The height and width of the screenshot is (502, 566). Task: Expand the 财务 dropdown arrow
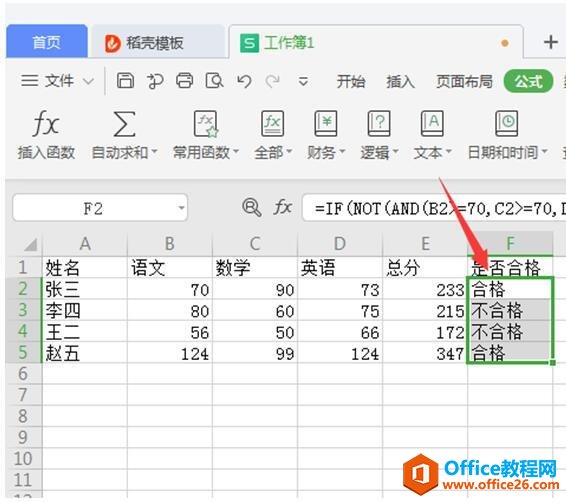342,152
